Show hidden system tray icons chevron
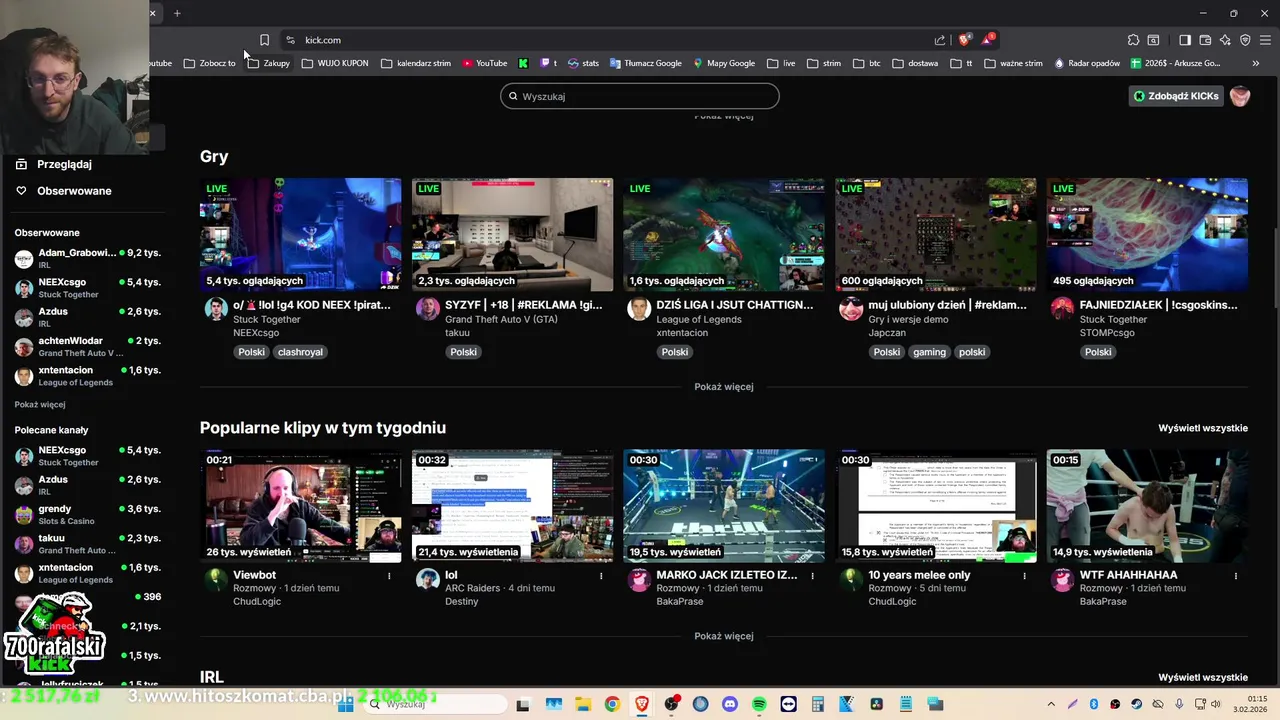 point(1050,704)
